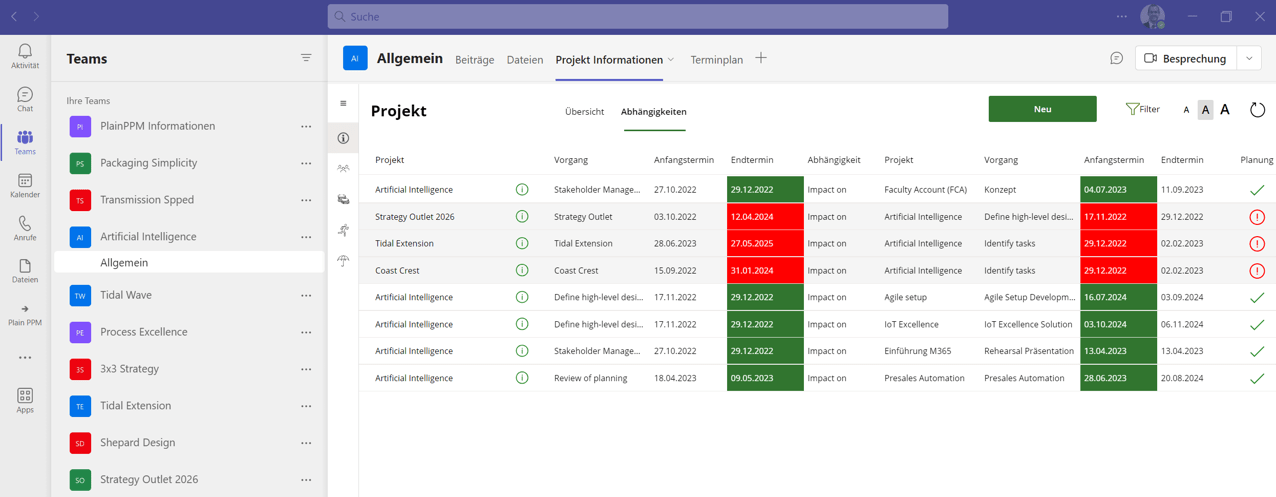Select the people group icon in the project sidebar
1276x497 pixels.
coord(343,169)
